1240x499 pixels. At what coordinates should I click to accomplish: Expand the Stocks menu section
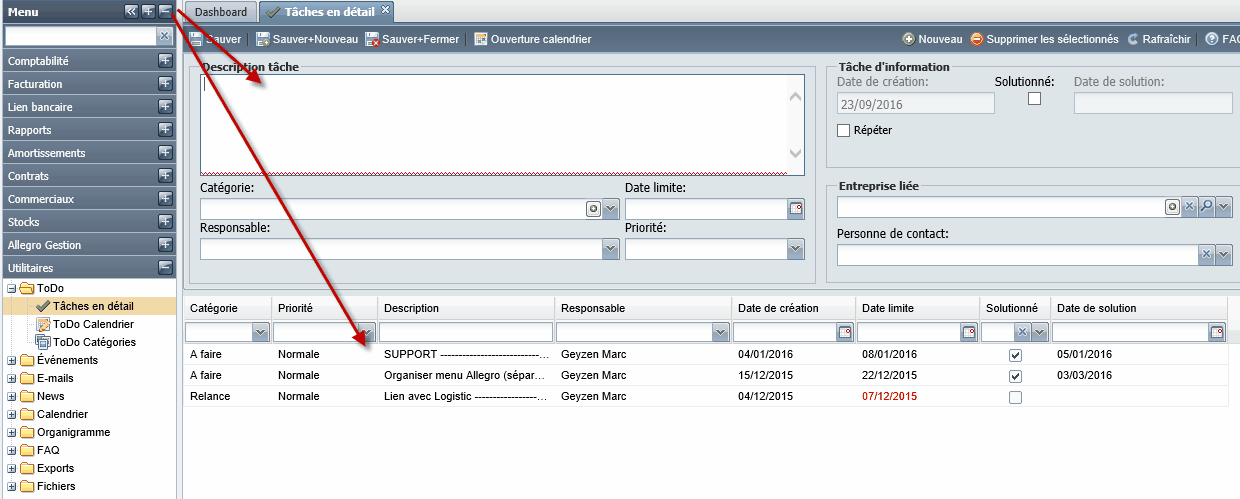(165, 222)
